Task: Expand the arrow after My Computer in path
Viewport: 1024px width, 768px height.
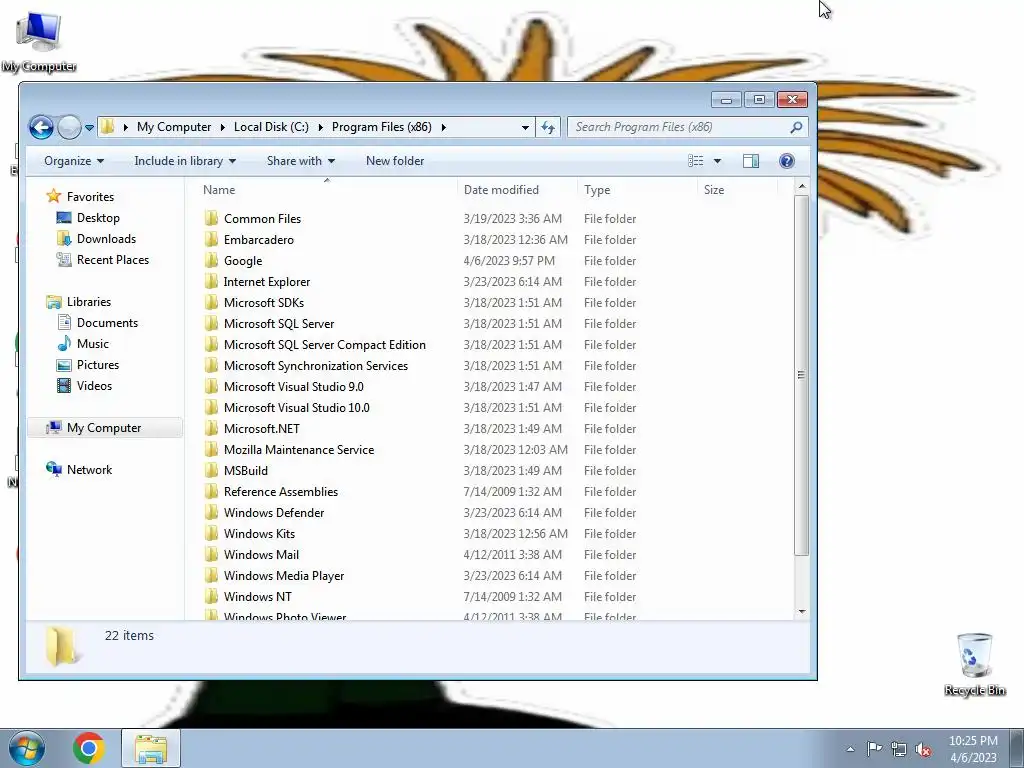Action: (223, 127)
